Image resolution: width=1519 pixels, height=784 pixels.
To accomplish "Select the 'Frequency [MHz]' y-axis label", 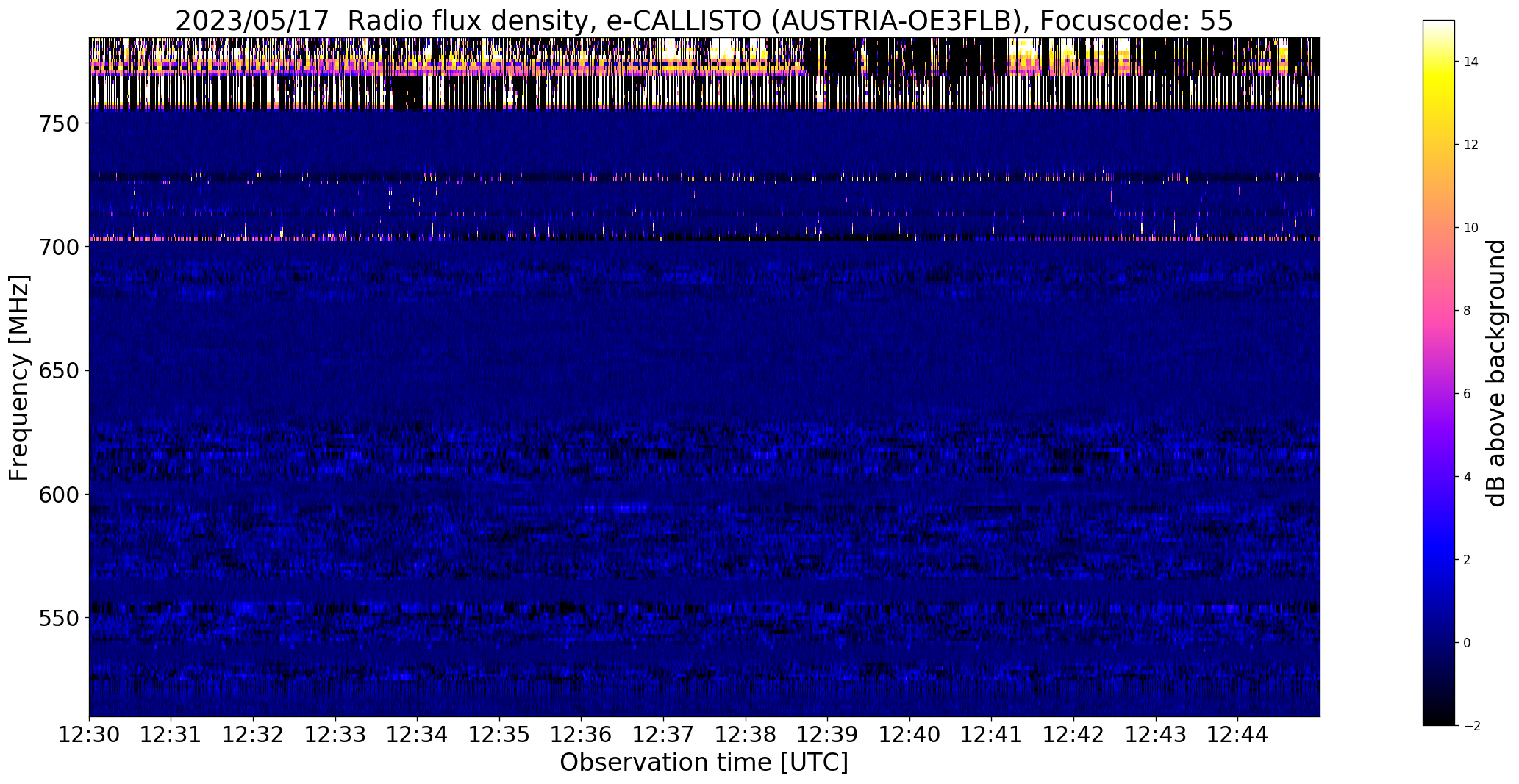I will click(x=19, y=378).
